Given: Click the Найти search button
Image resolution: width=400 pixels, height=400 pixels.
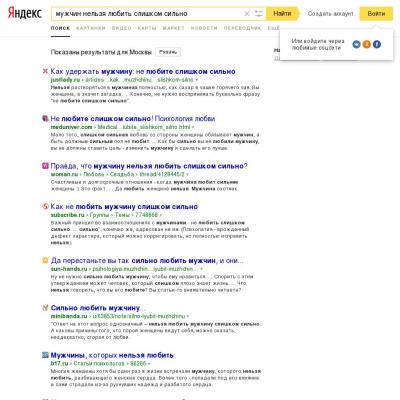Looking at the screenshot, I should pyautogui.click(x=282, y=14).
